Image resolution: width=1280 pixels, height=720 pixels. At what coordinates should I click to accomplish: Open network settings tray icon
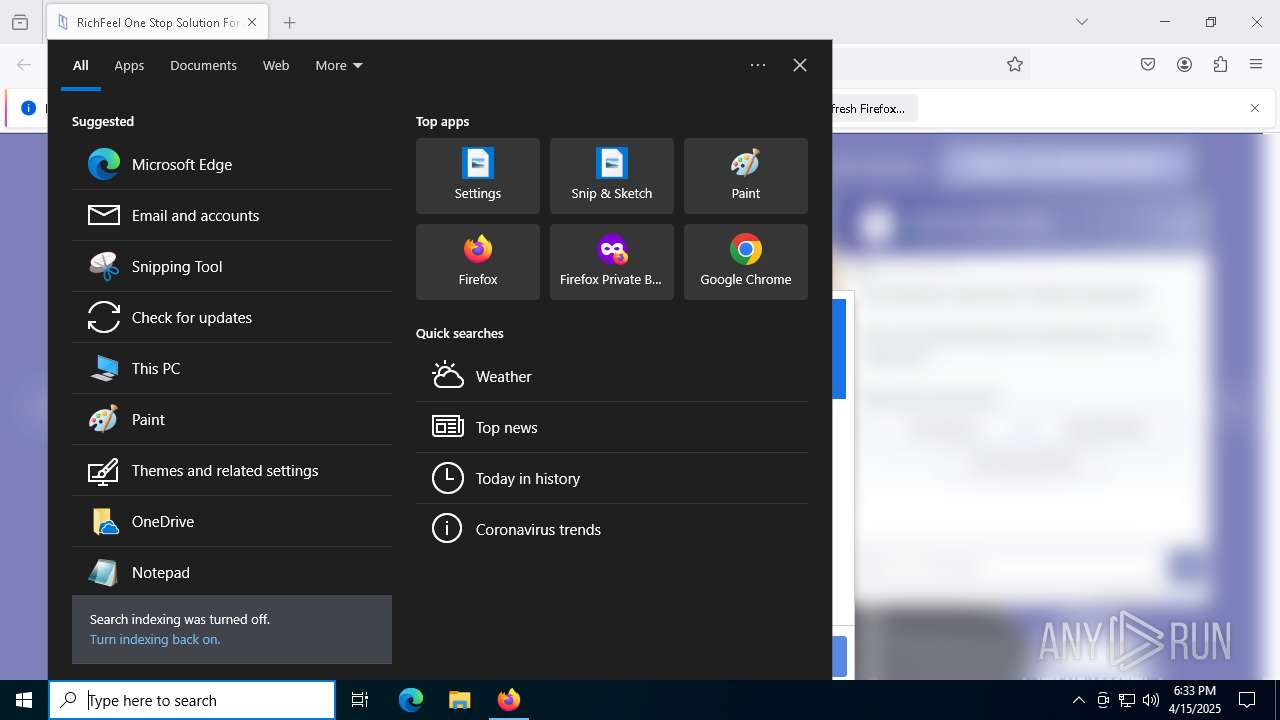[x=1127, y=700]
